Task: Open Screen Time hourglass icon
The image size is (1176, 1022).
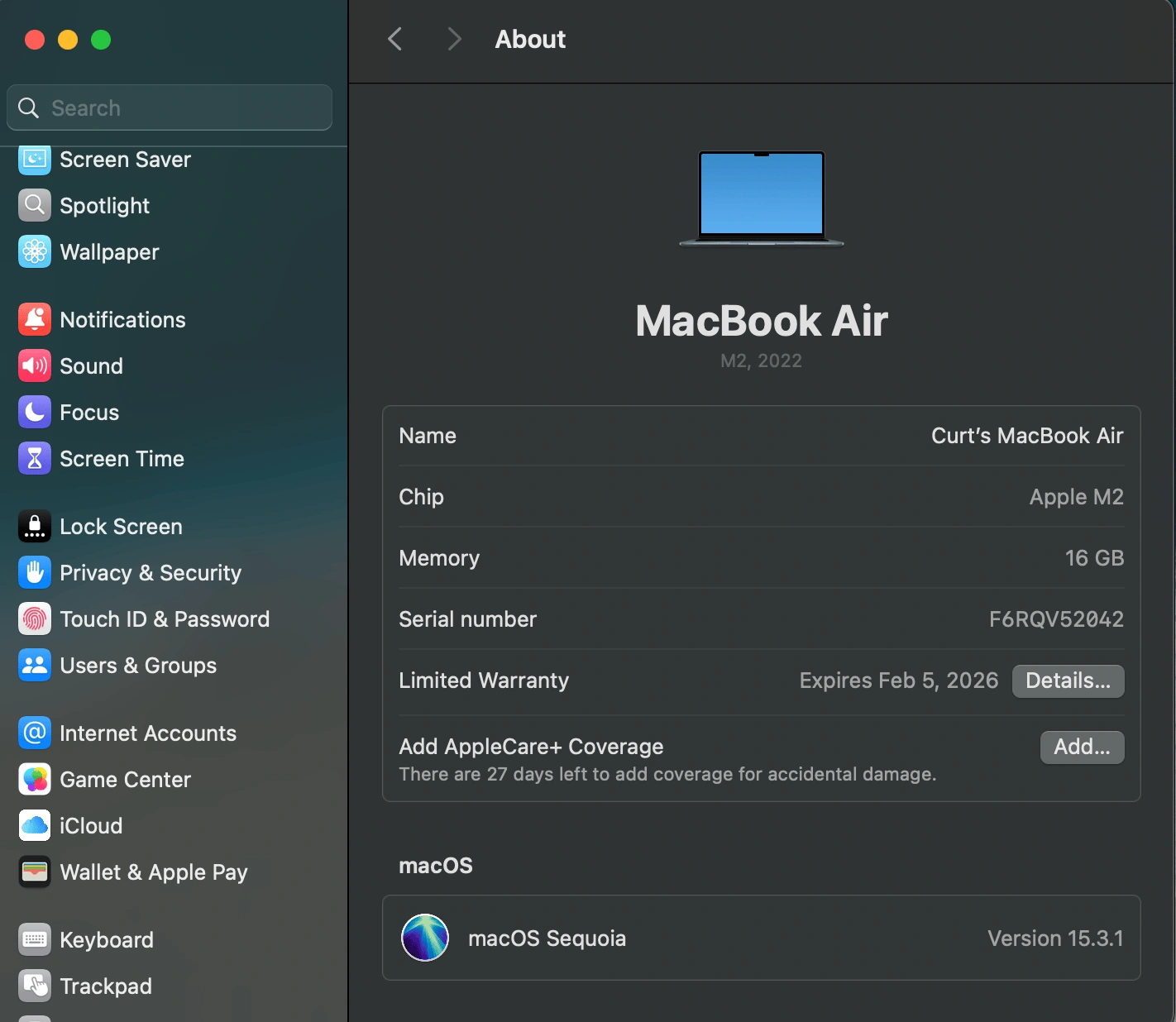Action: 35,459
